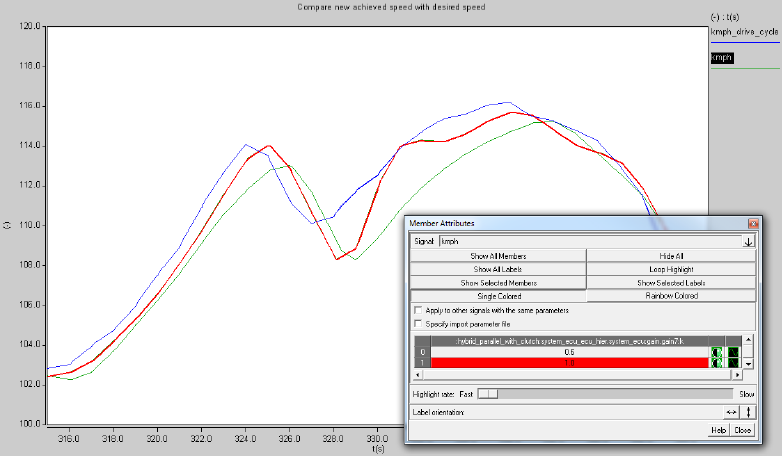Viewport: 782px width, 457px height.
Task: Click the green kmph legend line
Action: (x=745, y=68)
